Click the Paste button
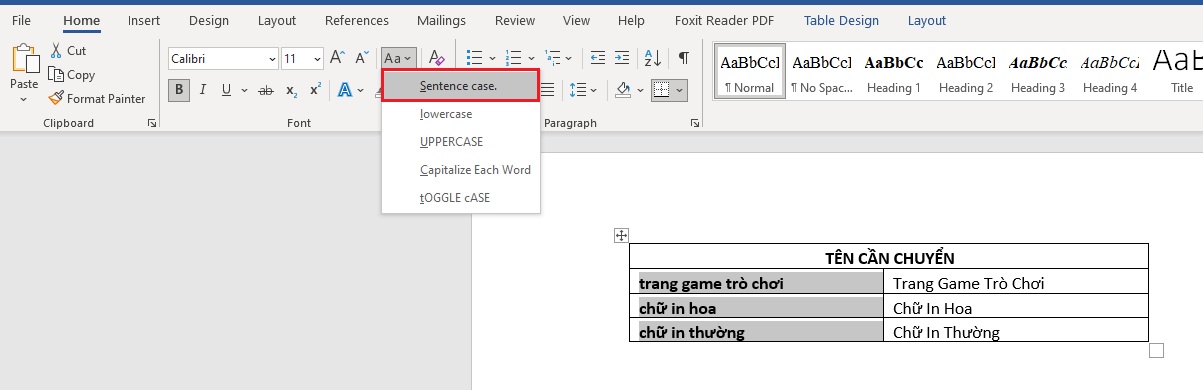 [x=24, y=75]
